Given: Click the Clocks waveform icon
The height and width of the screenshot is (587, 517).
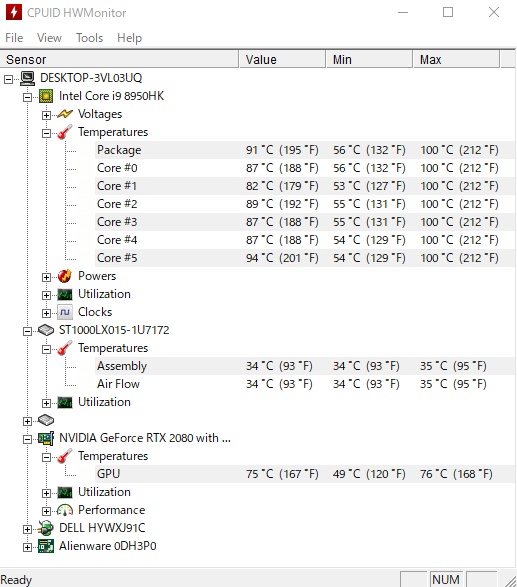Looking at the screenshot, I should click(65, 312).
